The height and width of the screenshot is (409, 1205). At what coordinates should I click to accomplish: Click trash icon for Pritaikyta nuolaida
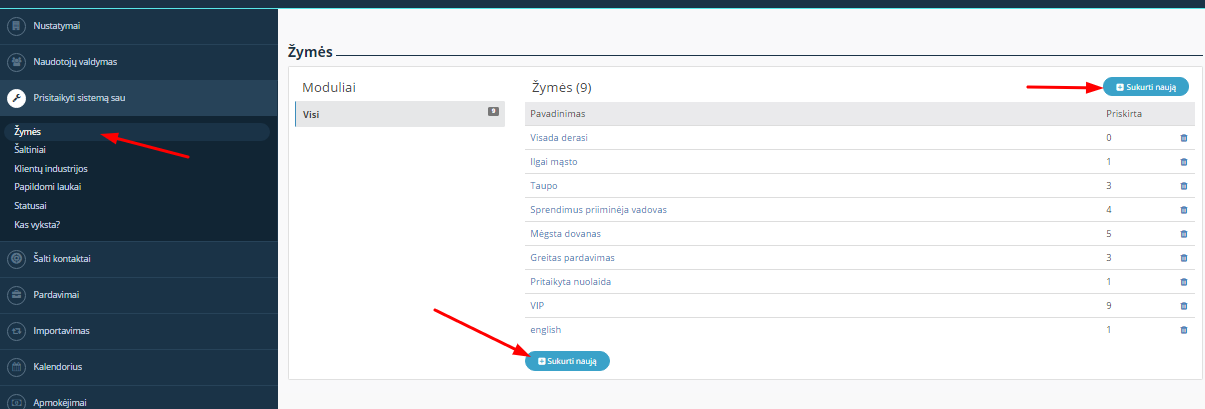[x=1184, y=282]
